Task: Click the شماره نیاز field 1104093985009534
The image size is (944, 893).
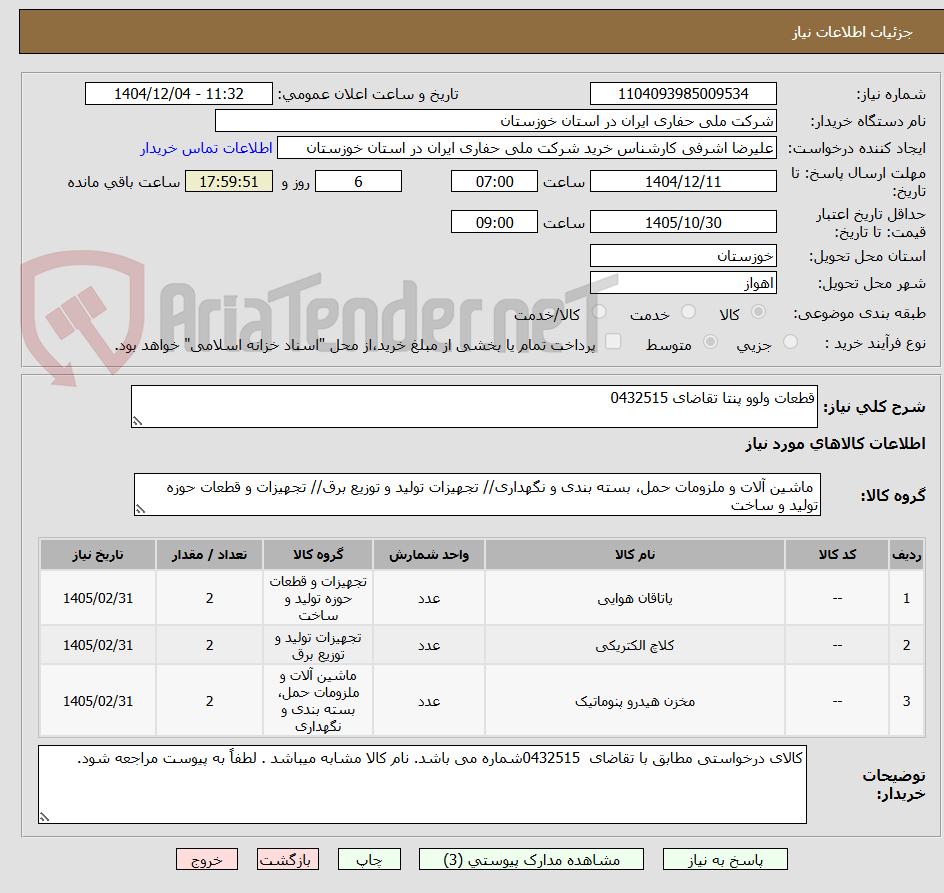Action: (x=683, y=94)
